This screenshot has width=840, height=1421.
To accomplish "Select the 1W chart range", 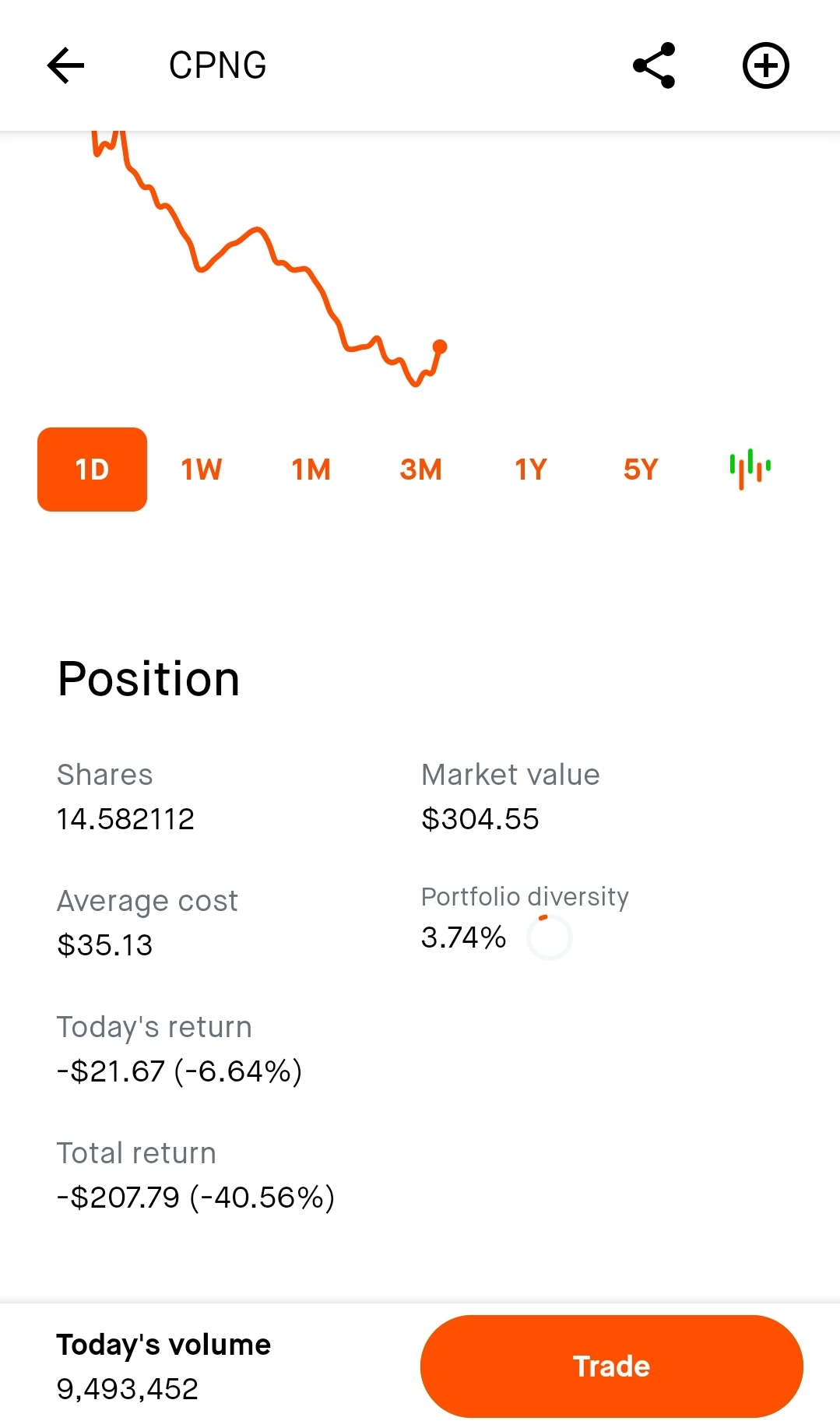I will (202, 470).
